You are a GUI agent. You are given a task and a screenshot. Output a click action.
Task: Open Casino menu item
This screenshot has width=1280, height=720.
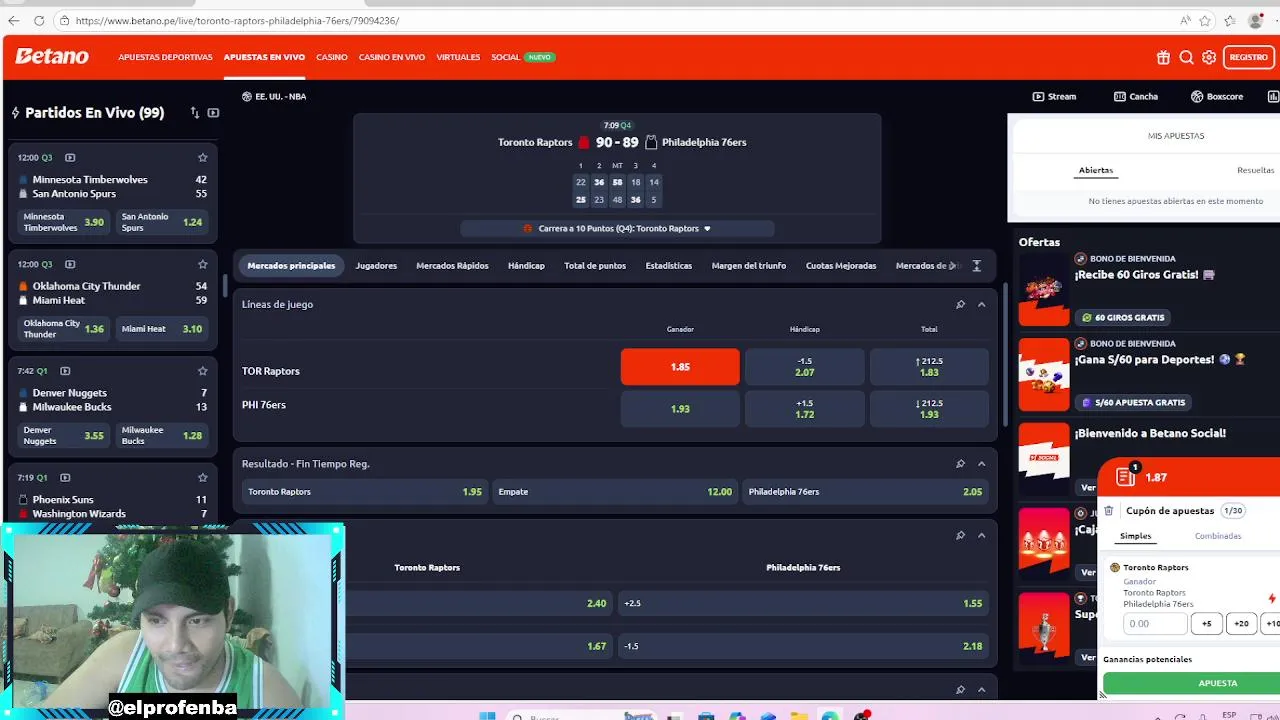coord(332,57)
